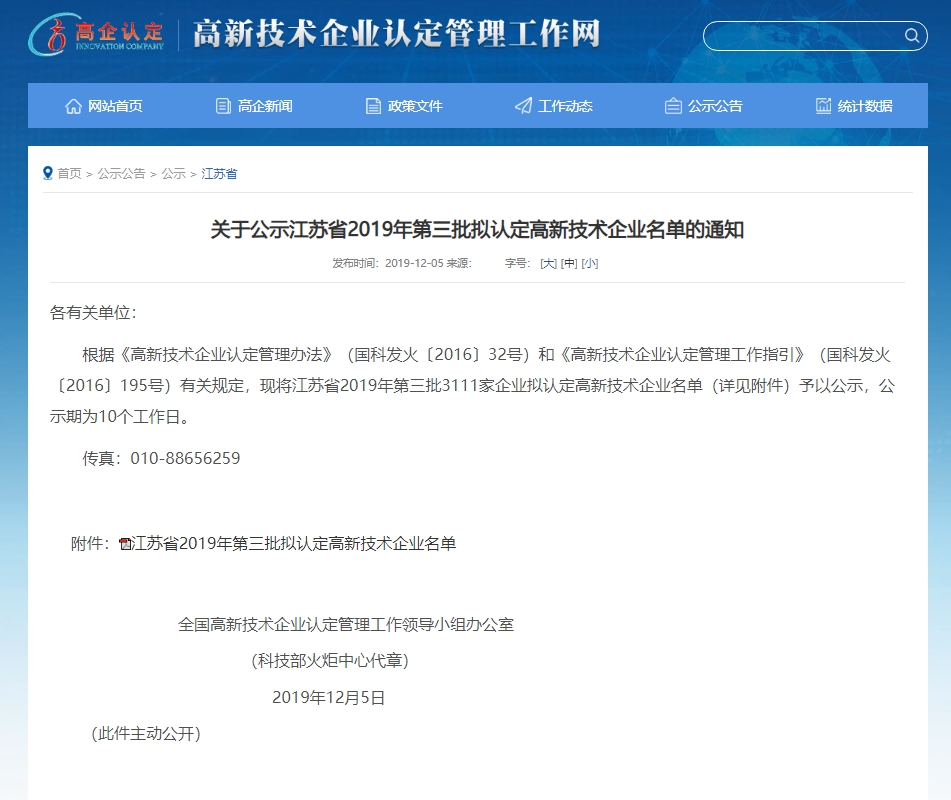Open the 高企新闻 navigation menu
The height and width of the screenshot is (800, 951).
265,106
